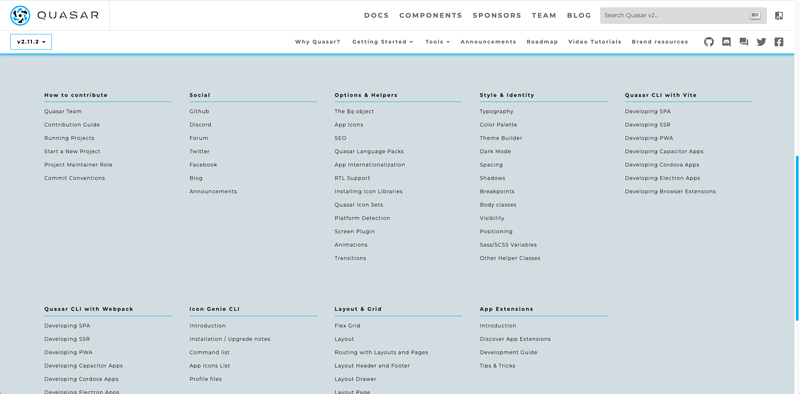
Task: Open the Contribution Guide link
Action: coord(72,125)
